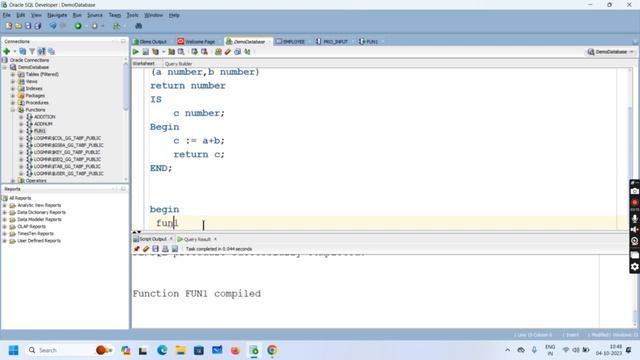Open Microsoft Edge from the taskbar
This screenshot has height=360, width=640.
click(162, 350)
